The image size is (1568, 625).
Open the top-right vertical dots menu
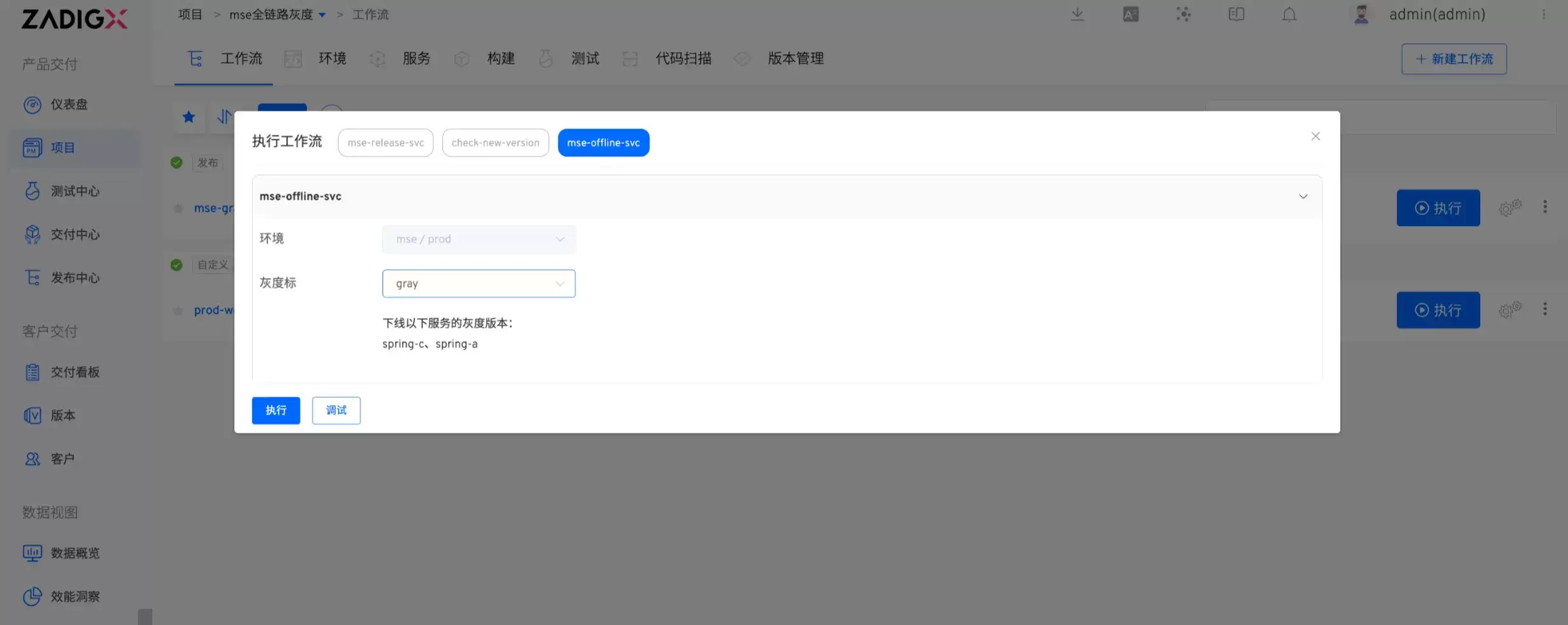(x=1543, y=14)
